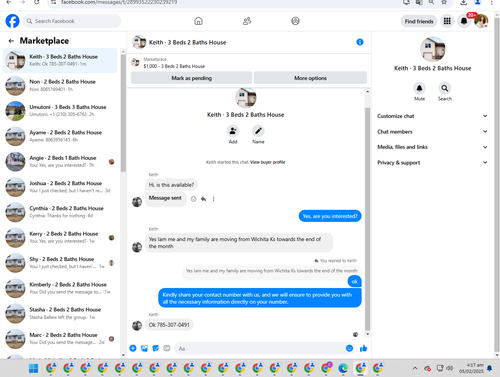Go back with the Marketplace arrow
Screen dimensions: 500x377
11,41
